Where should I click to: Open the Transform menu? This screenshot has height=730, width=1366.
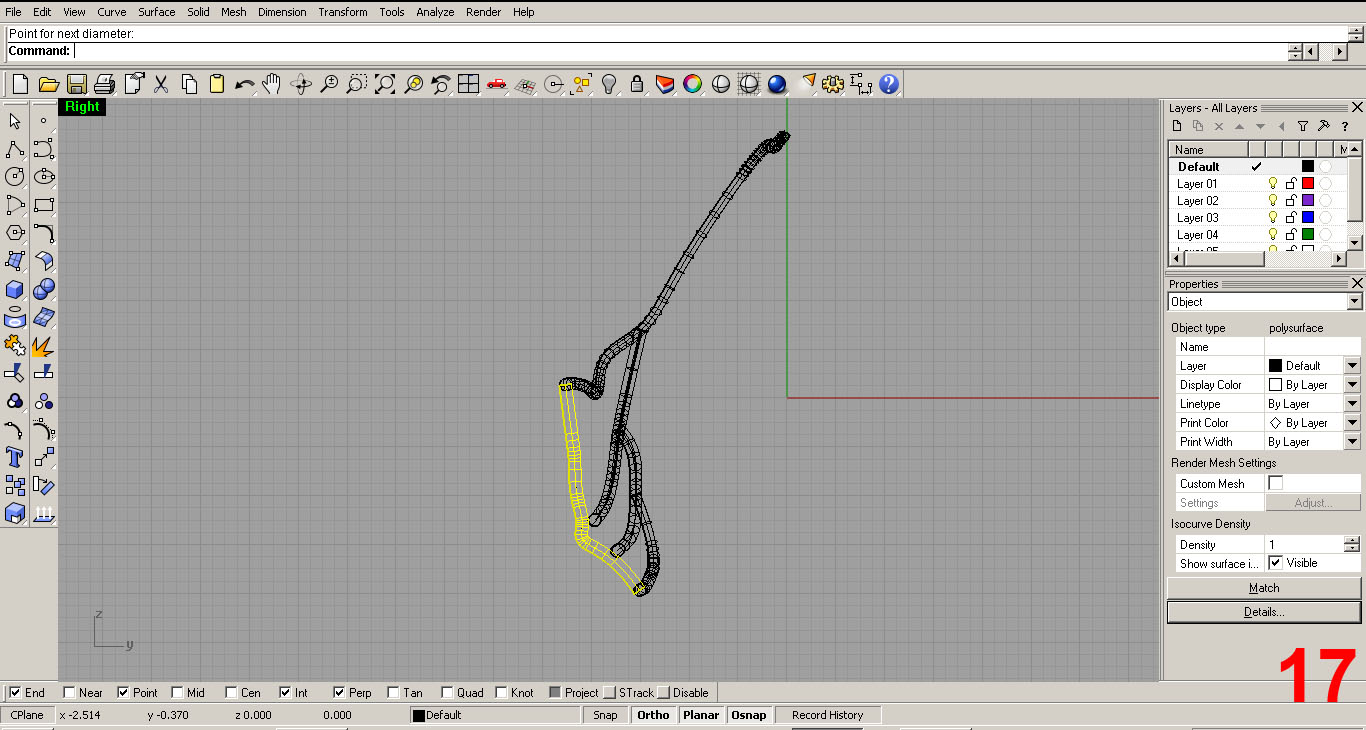pyautogui.click(x=342, y=12)
